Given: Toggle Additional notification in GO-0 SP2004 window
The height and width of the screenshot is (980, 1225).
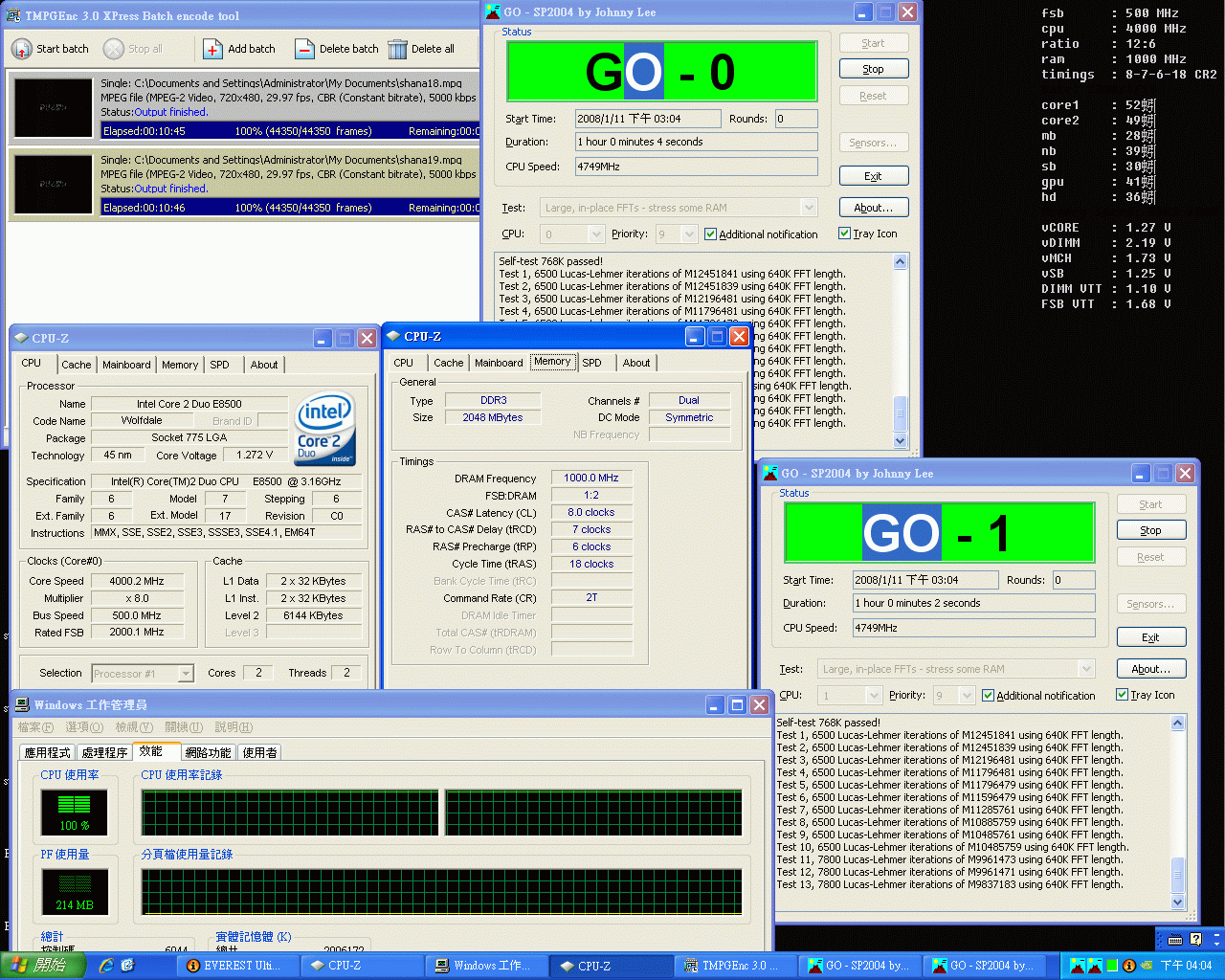Looking at the screenshot, I should pyautogui.click(x=710, y=234).
